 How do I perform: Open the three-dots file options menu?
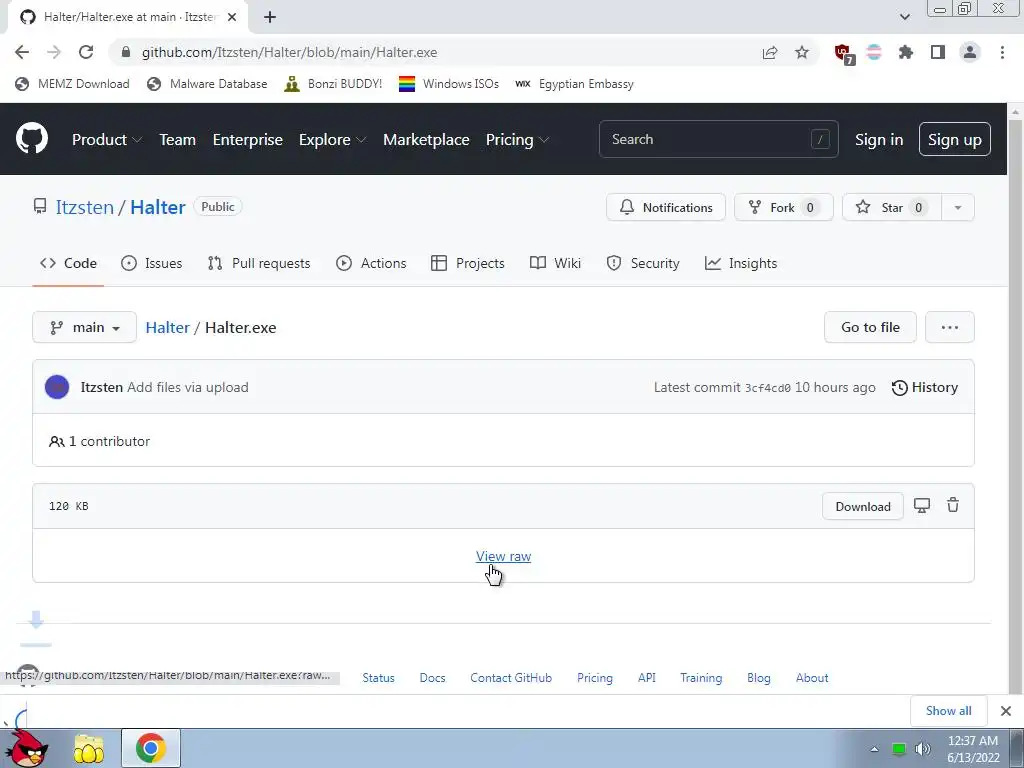950,327
